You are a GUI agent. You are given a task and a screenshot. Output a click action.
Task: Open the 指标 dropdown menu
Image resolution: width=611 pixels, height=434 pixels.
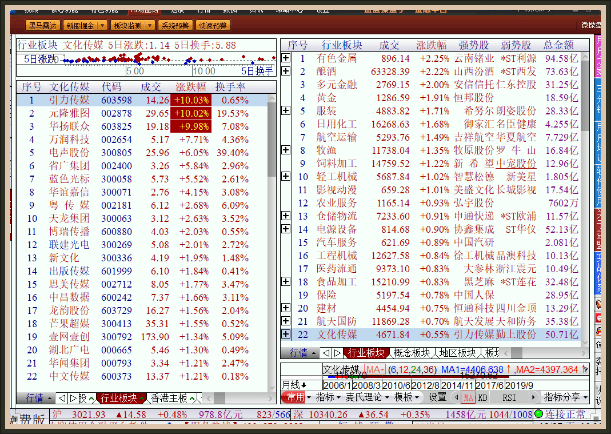[328, 397]
